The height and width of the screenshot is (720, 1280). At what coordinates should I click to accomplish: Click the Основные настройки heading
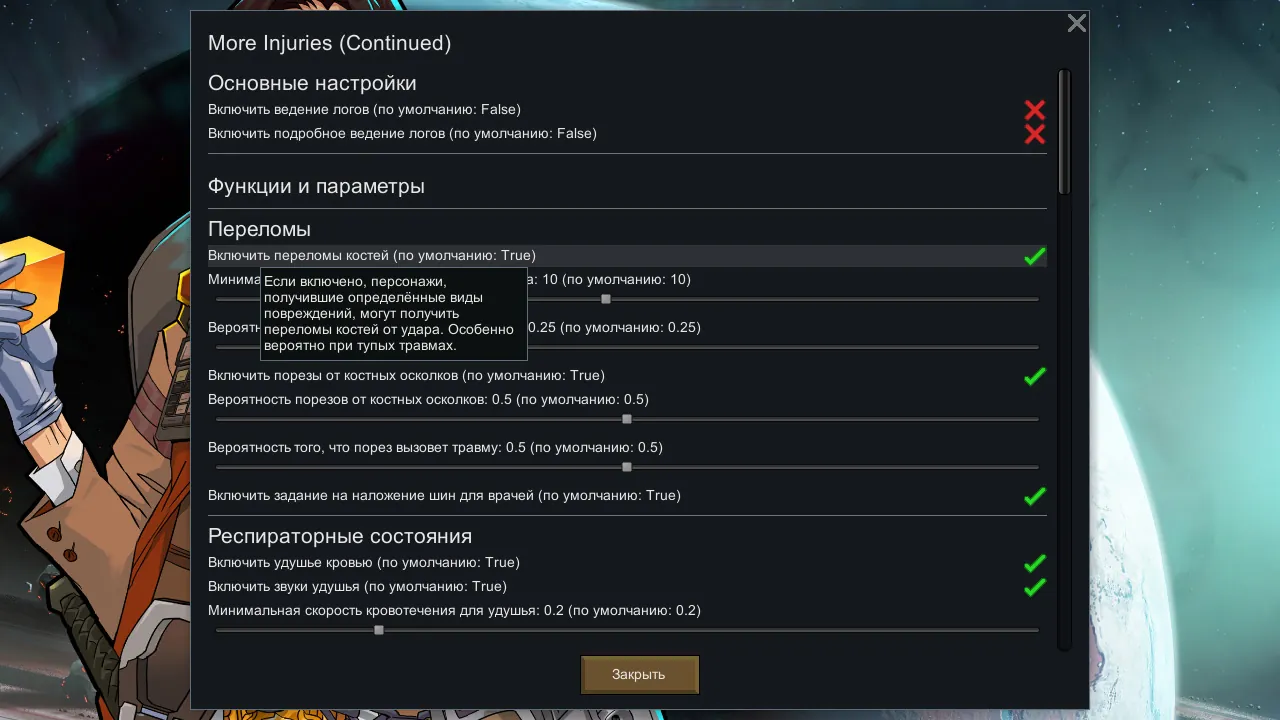(312, 83)
